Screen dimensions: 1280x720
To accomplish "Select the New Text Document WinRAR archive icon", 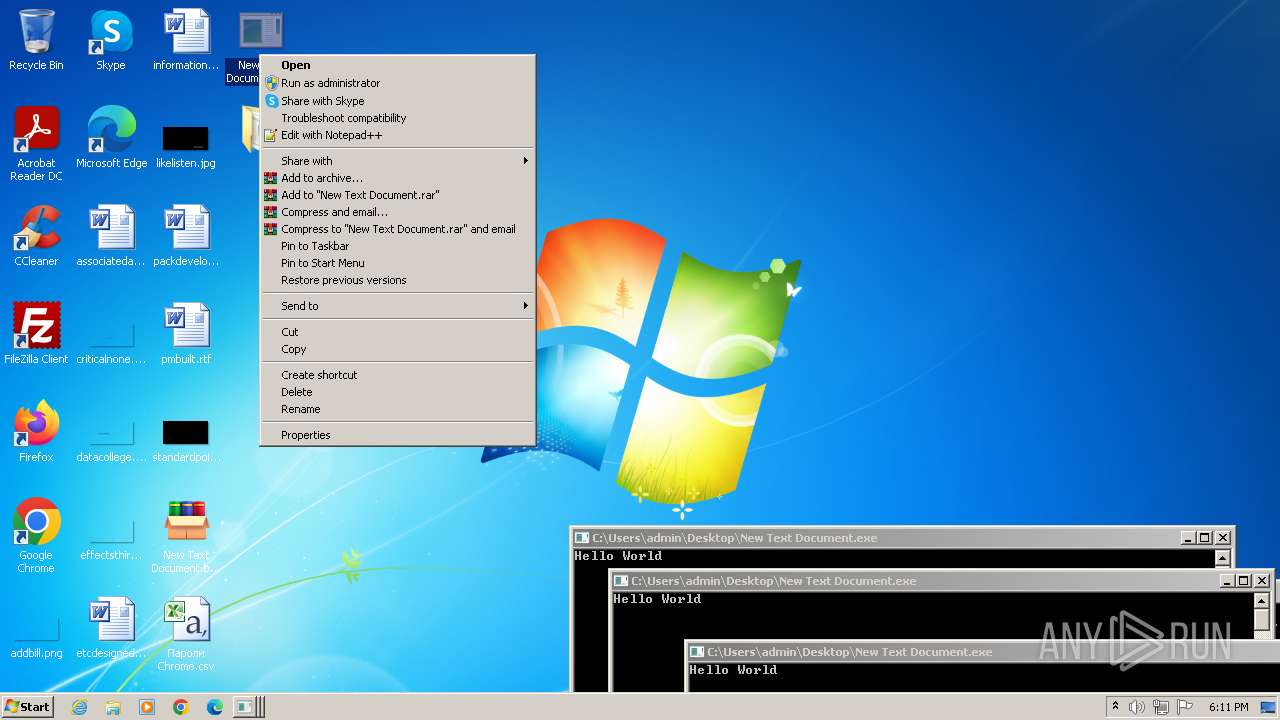I will (x=186, y=536).
